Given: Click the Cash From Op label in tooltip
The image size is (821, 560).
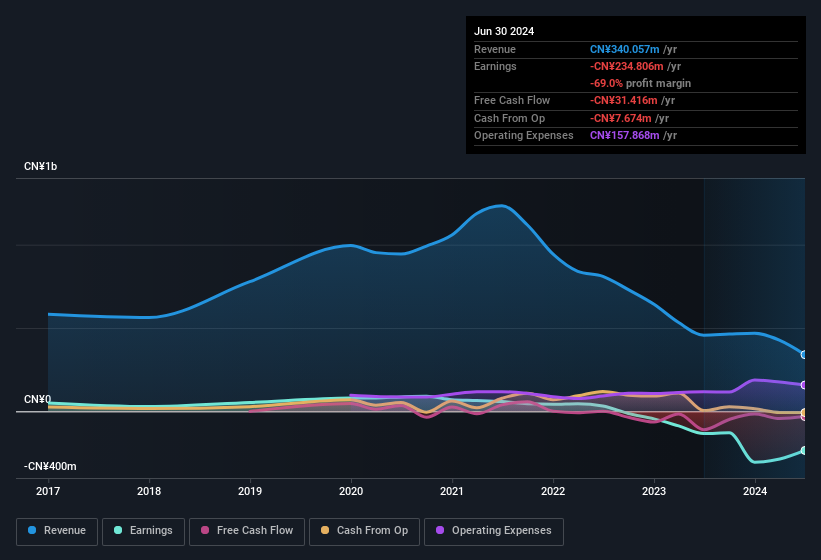Looking at the screenshot, I should click(x=509, y=118).
